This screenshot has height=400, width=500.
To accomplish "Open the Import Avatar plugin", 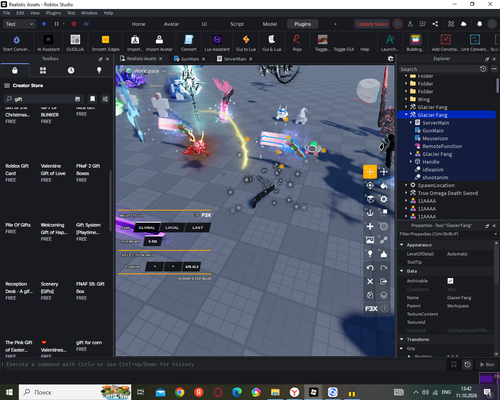I will coord(159,43).
